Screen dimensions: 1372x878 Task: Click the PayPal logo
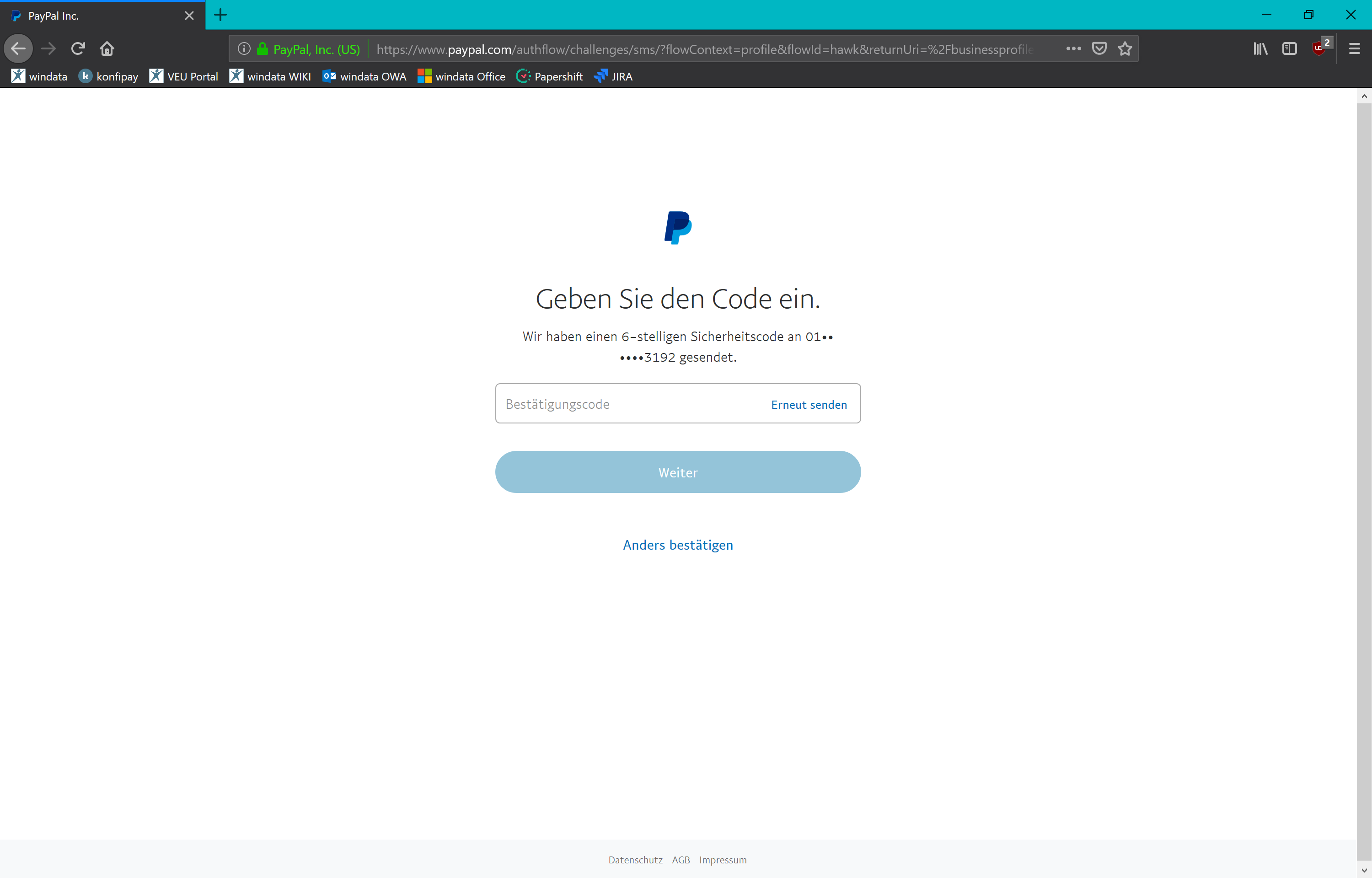[678, 227]
